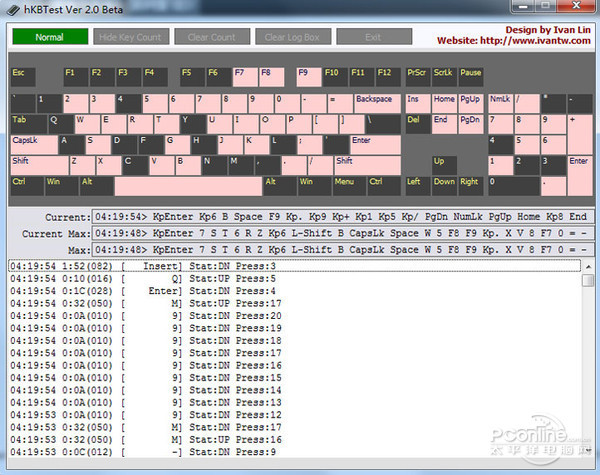The height and width of the screenshot is (475, 600).
Task: Toggle the green Normal mode button
Action: point(50,37)
